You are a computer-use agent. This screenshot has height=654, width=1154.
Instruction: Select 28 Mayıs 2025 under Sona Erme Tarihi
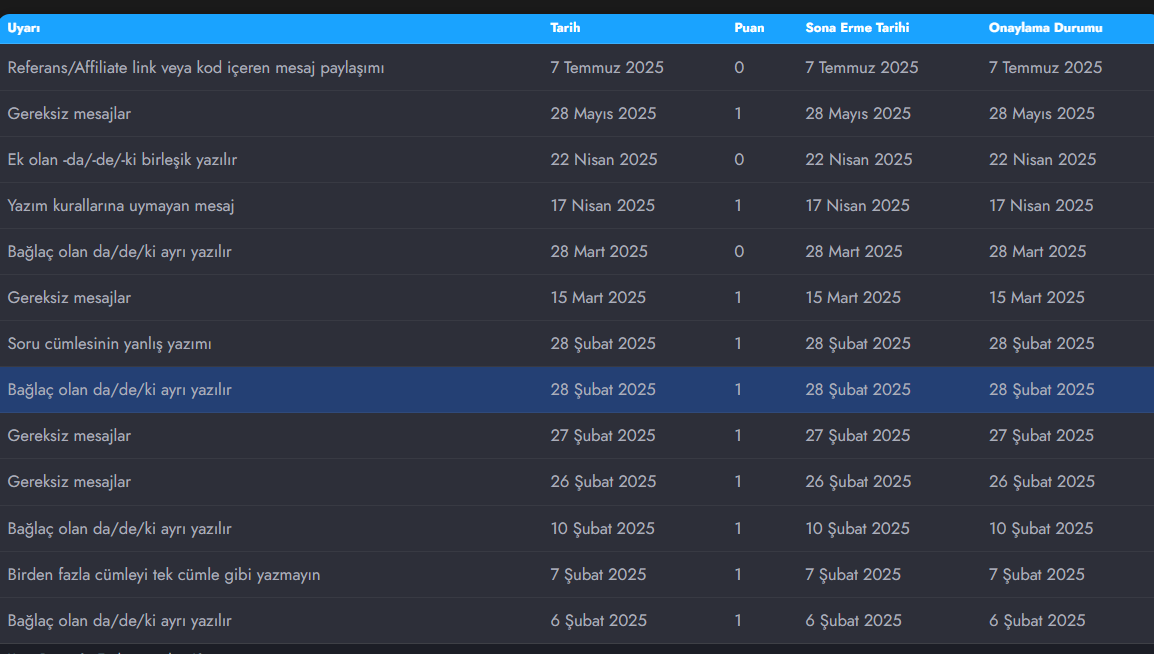click(858, 114)
